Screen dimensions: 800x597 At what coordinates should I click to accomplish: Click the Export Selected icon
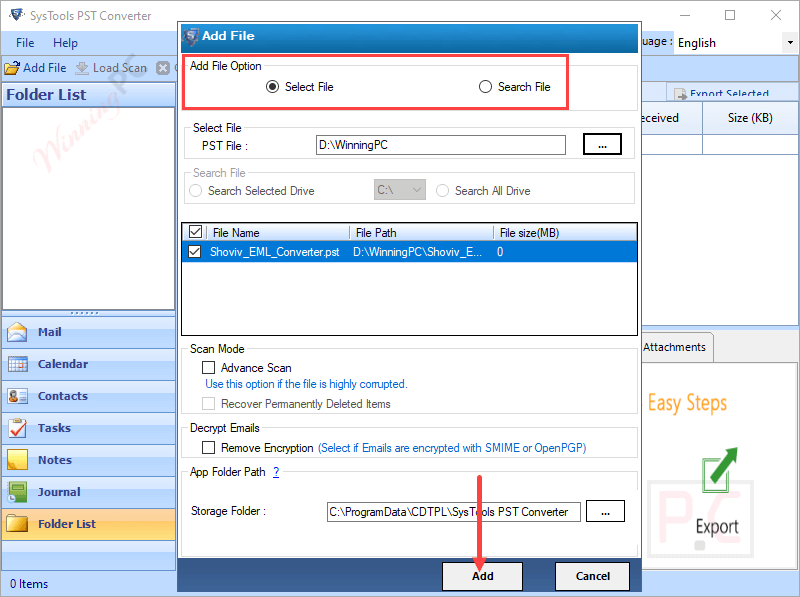(x=680, y=93)
